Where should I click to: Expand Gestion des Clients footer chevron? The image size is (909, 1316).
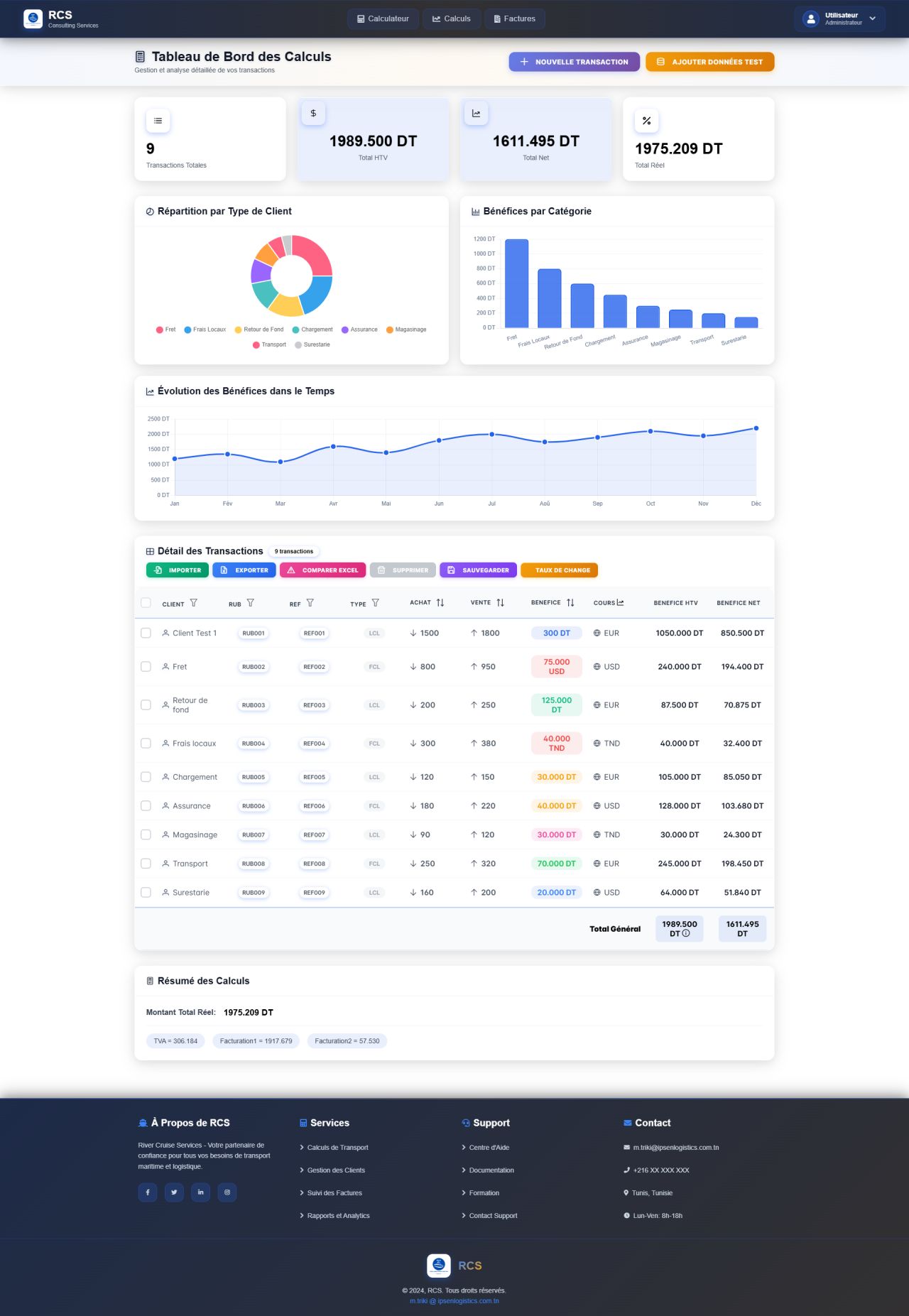coord(302,1170)
